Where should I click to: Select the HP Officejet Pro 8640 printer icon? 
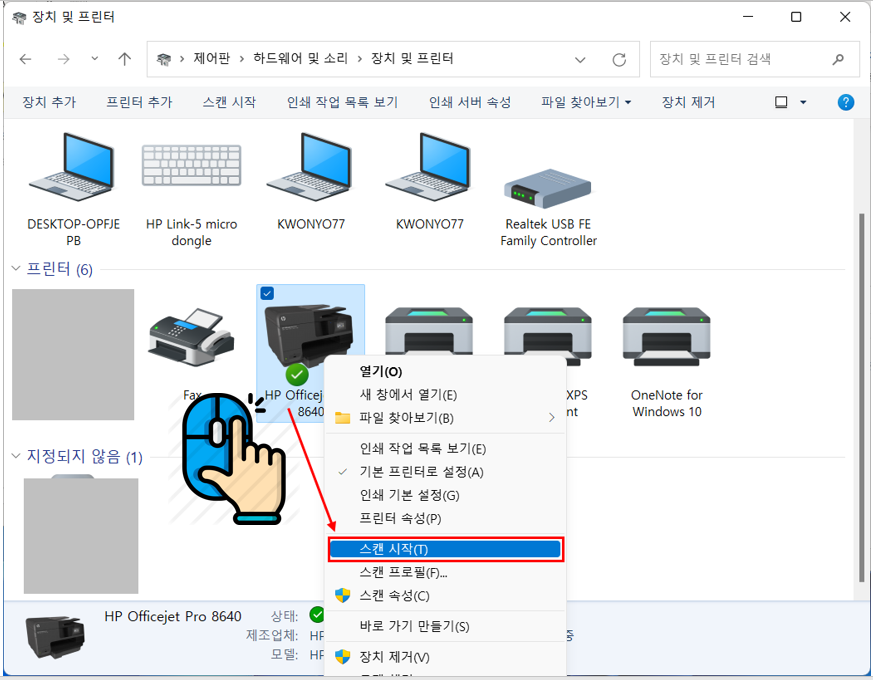309,336
